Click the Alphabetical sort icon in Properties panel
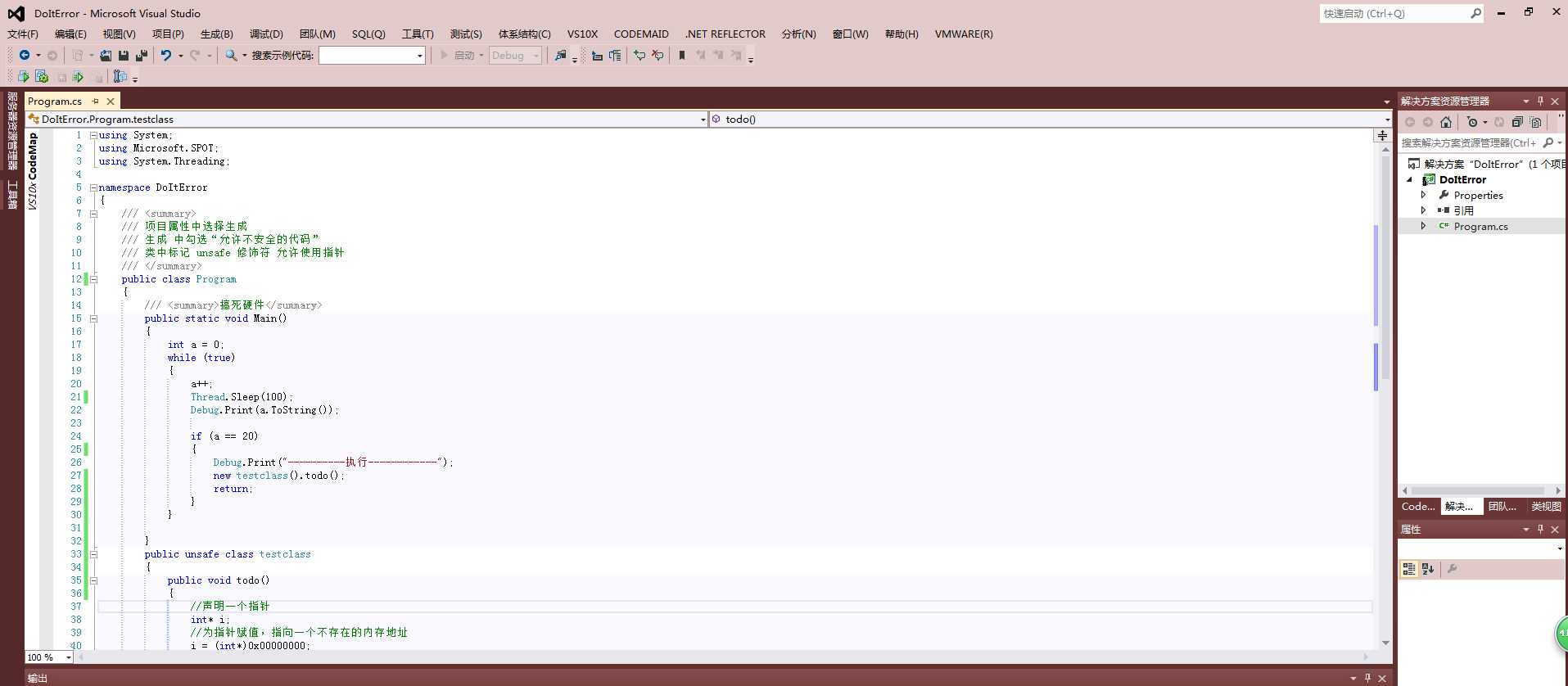 click(1428, 569)
